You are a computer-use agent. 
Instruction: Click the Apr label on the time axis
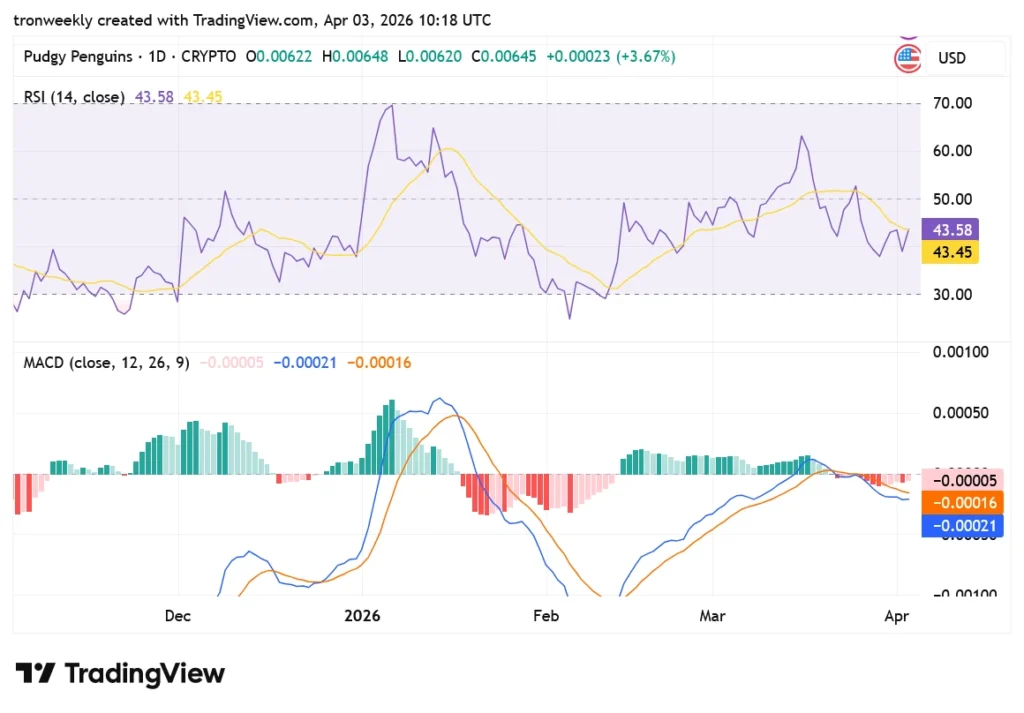pyautogui.click(x=896, y=616)
